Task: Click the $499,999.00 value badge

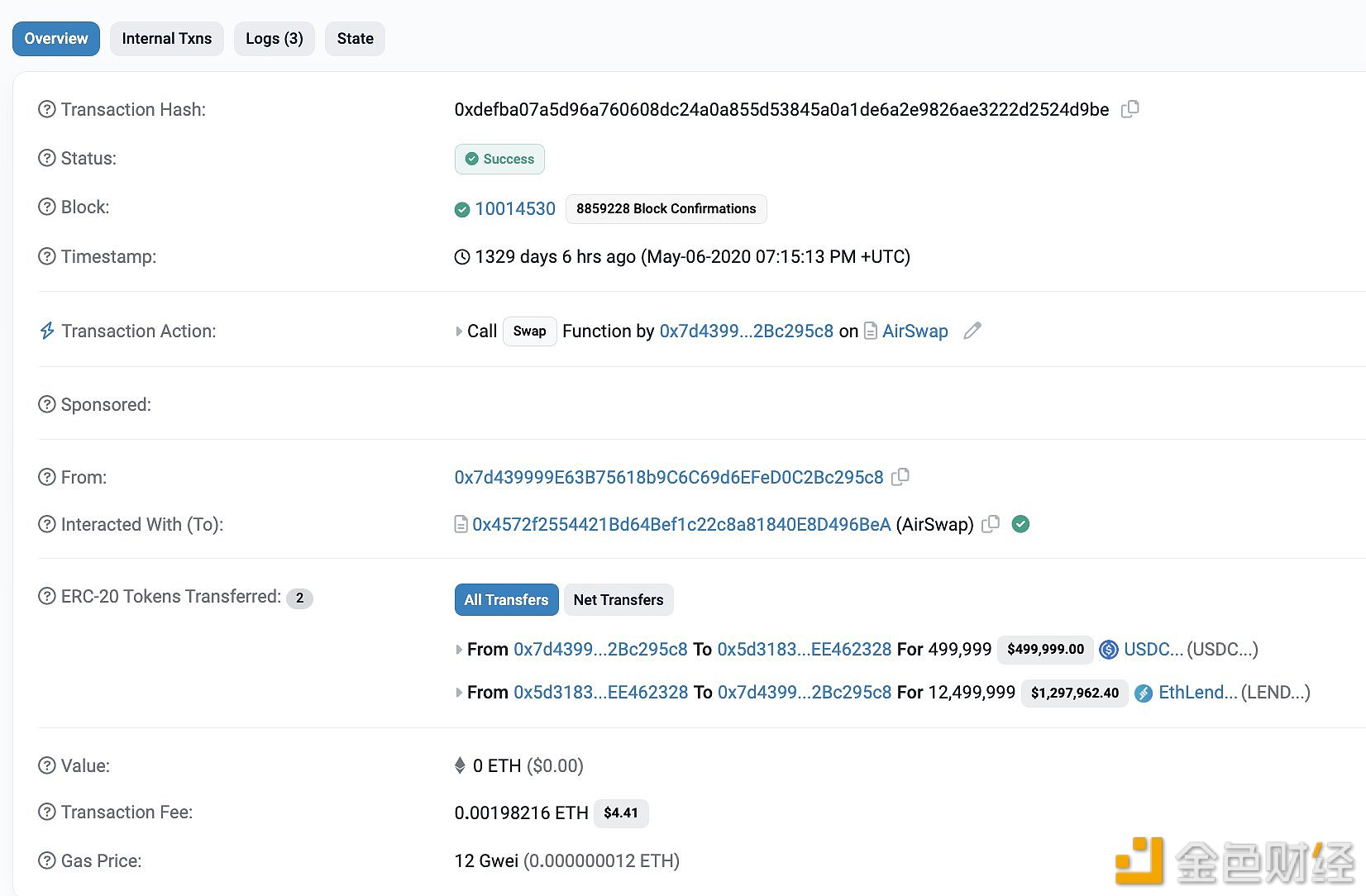Action: pyautogui.click(x=1046, y=650)
